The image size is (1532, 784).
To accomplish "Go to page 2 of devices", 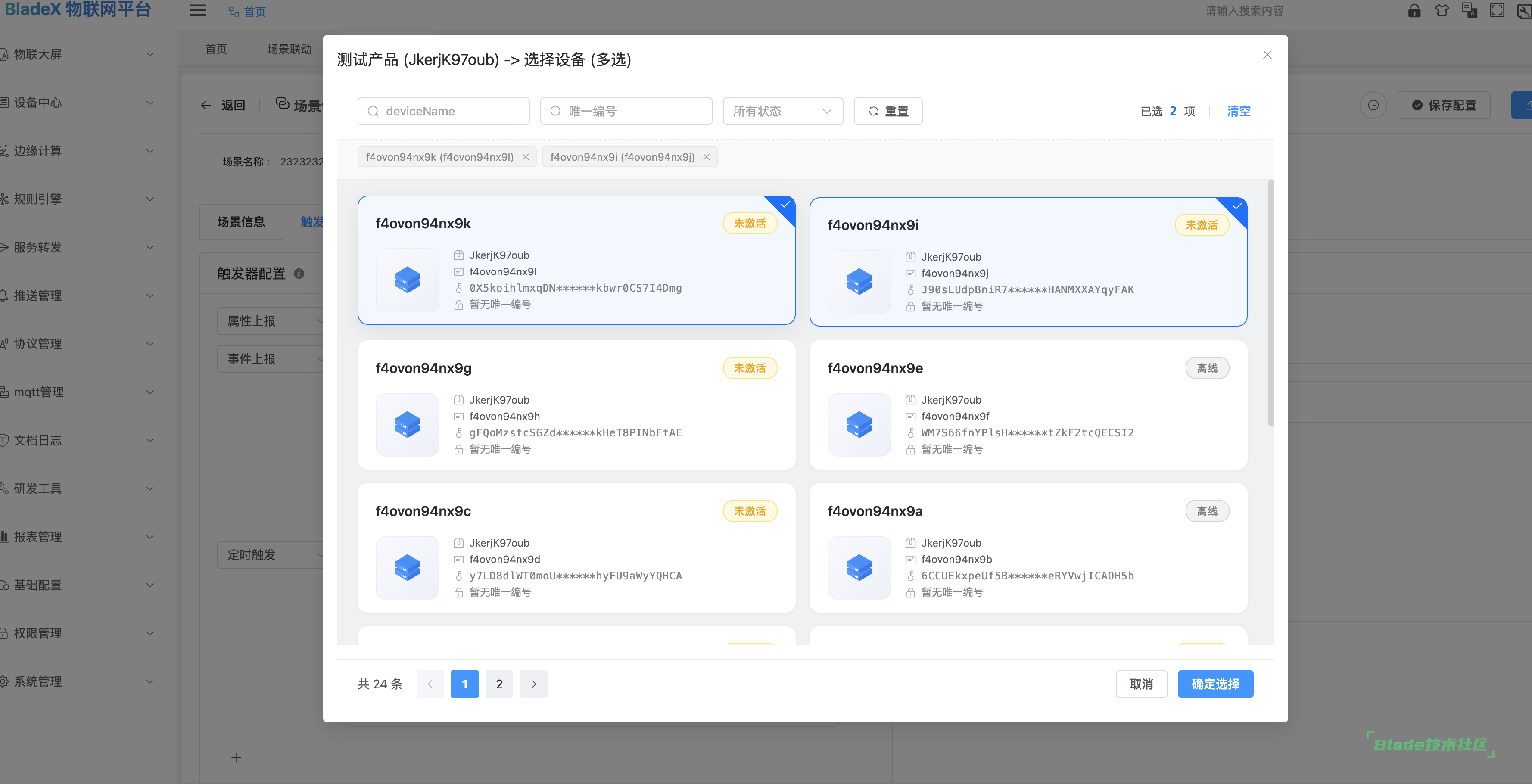I will point(499,684).
